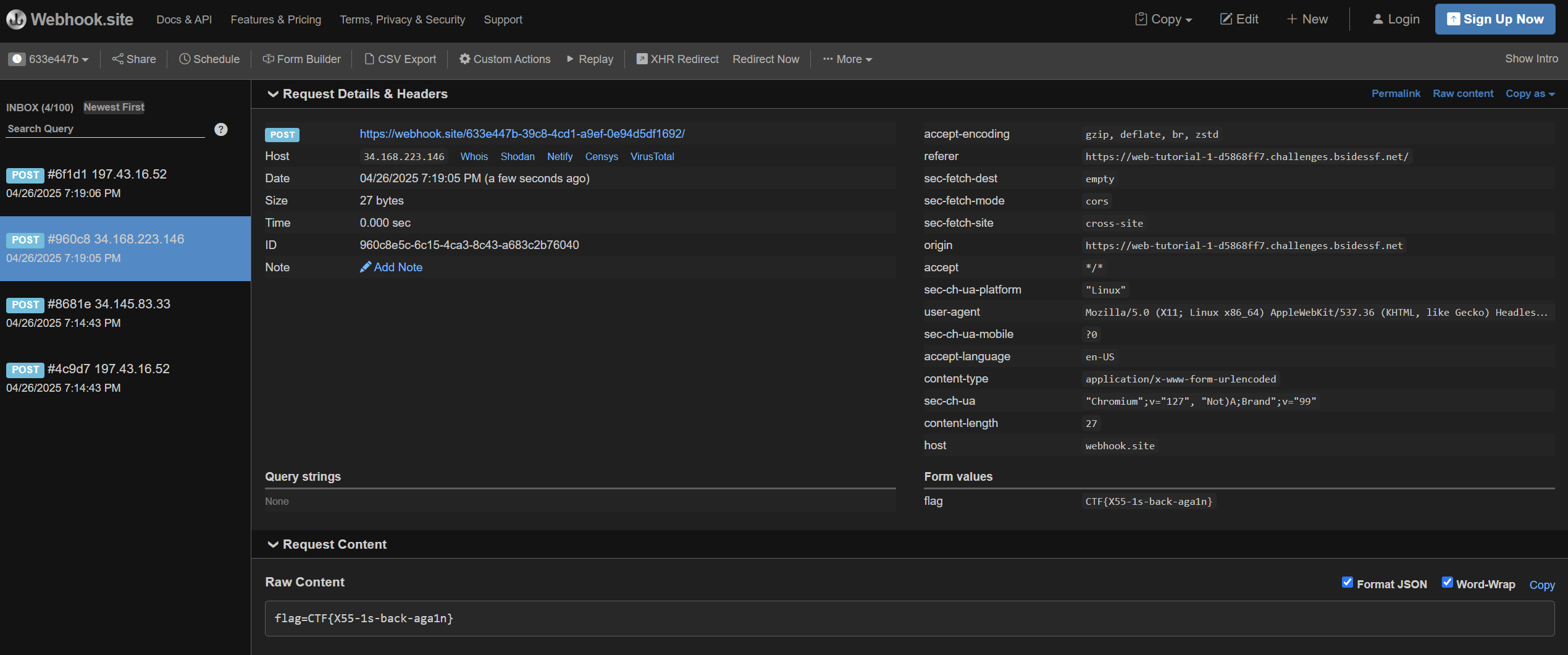The width and height of the screenshot is (1568, 655).
Task: Click Netify lookup link
Action: pos(560,157)
